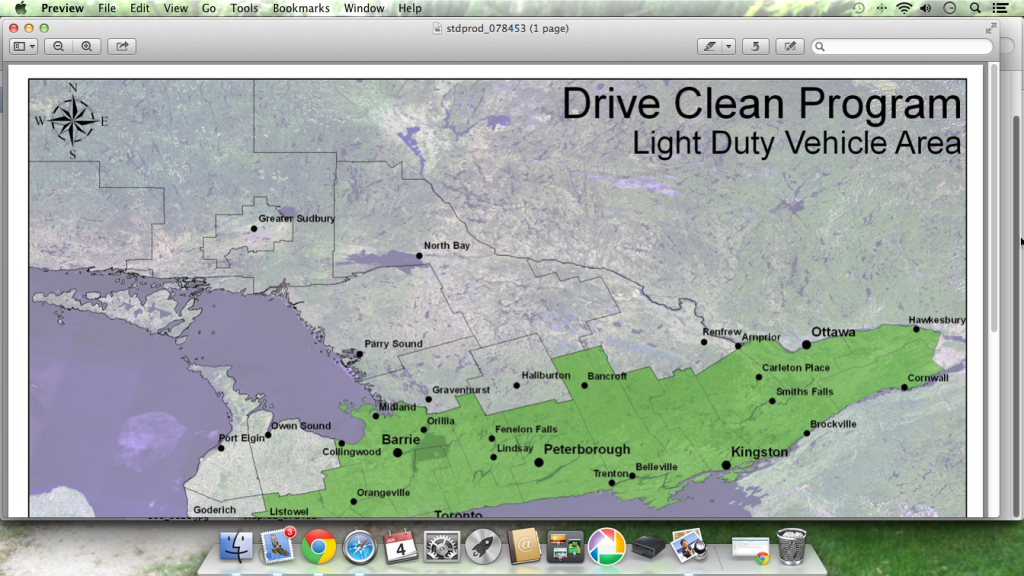
Task: Click the Wi-Fi status icon
Action: 904,8
